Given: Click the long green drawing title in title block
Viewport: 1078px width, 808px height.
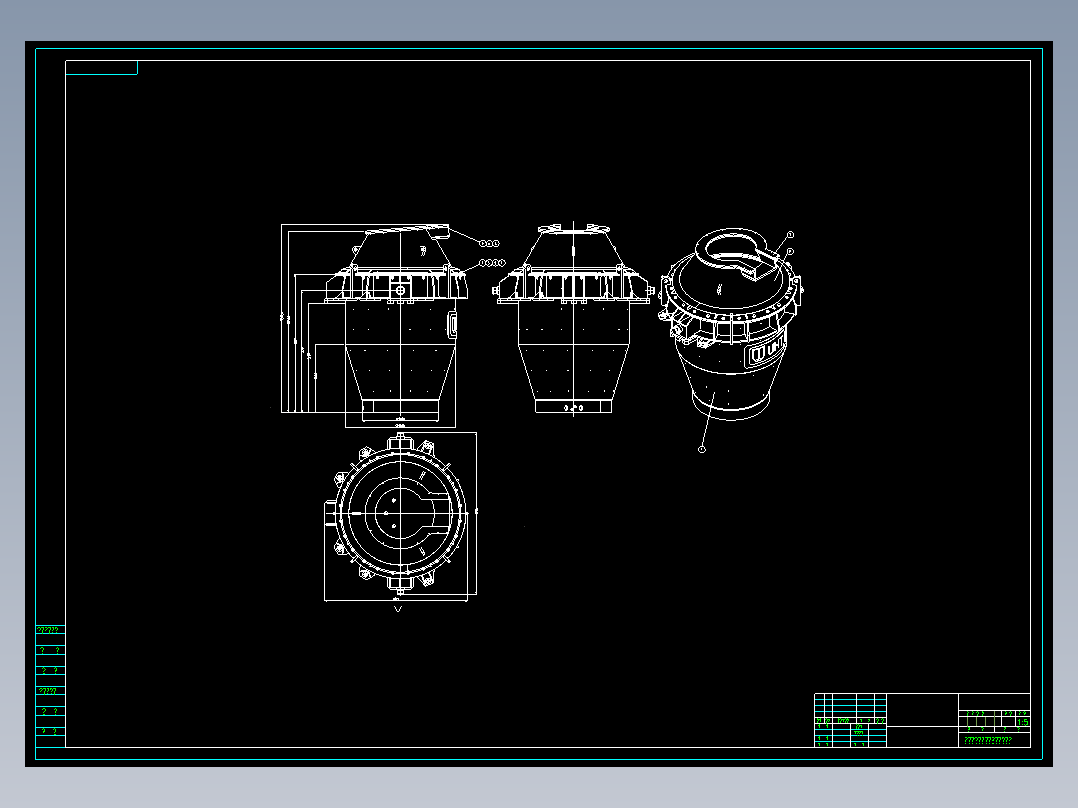Looking at the screenshot, I should [988, 740].
